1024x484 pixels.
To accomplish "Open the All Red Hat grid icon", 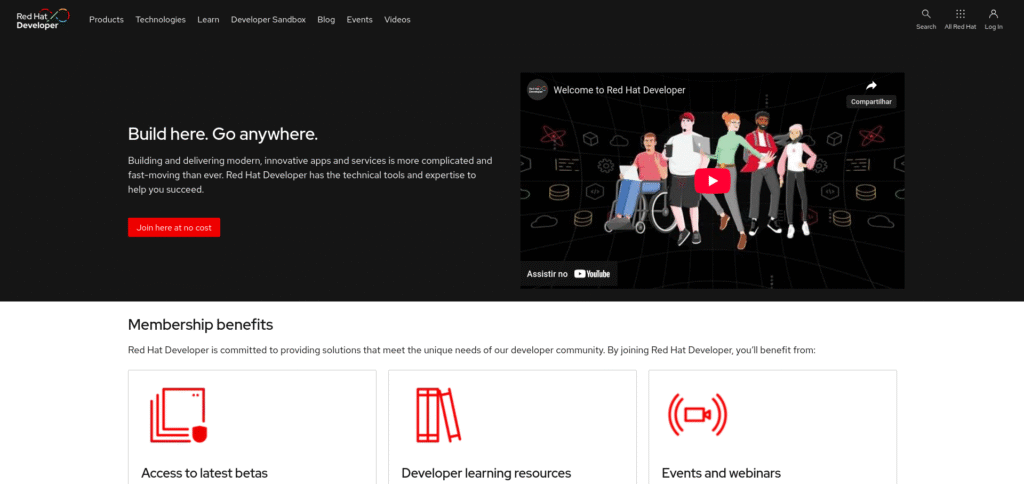I will pos(960,14).
